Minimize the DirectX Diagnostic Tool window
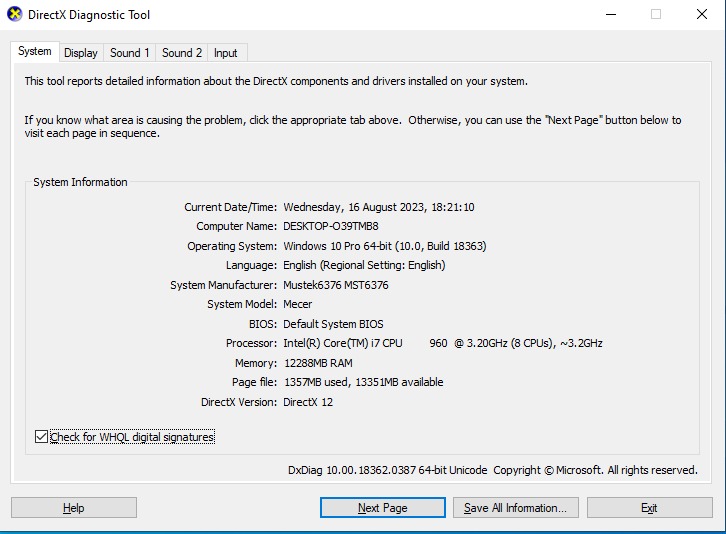This screenshot has height=534, width=726. (610, 15)
